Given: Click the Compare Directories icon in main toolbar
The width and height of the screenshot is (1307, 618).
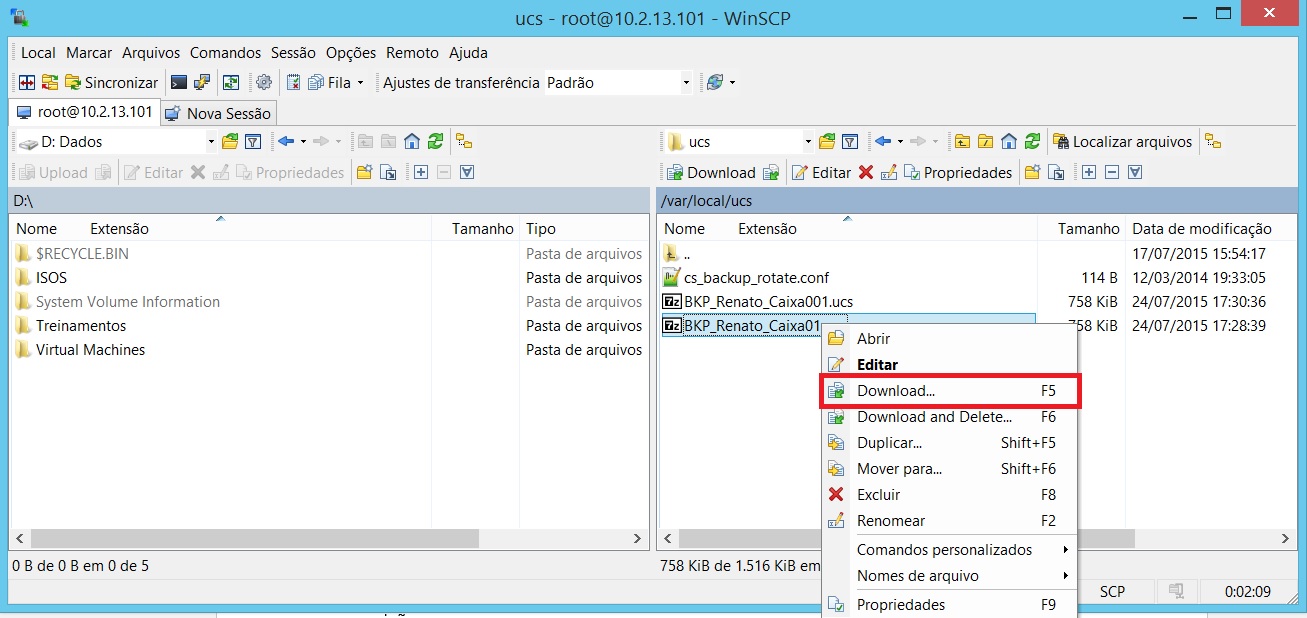Looking at the screenshot, I should coord(27,83).
